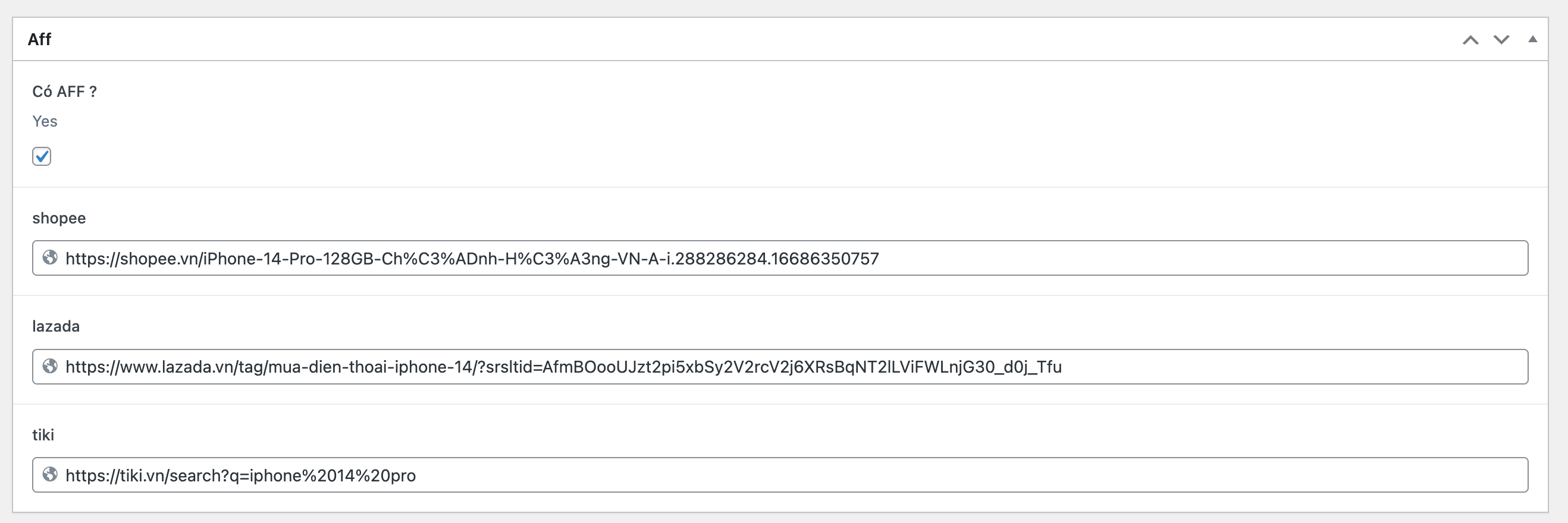
Task: Uncheck the Có AFF checkbox
Action: (42, 156)
